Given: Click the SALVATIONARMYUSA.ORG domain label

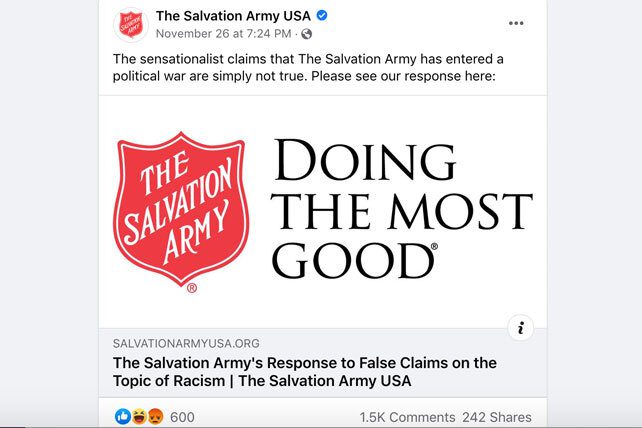Looking at the screenshot, I should click(x=186, y=343).
